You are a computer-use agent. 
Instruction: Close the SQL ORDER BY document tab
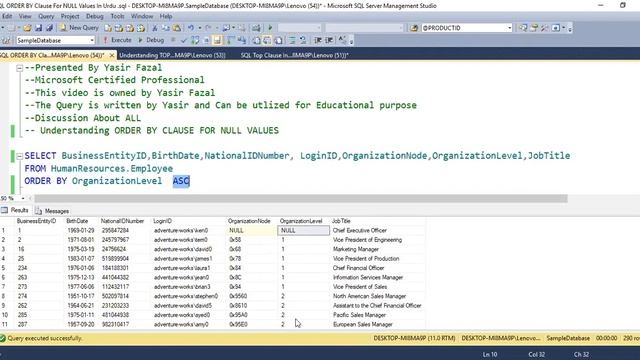(112, 55)
